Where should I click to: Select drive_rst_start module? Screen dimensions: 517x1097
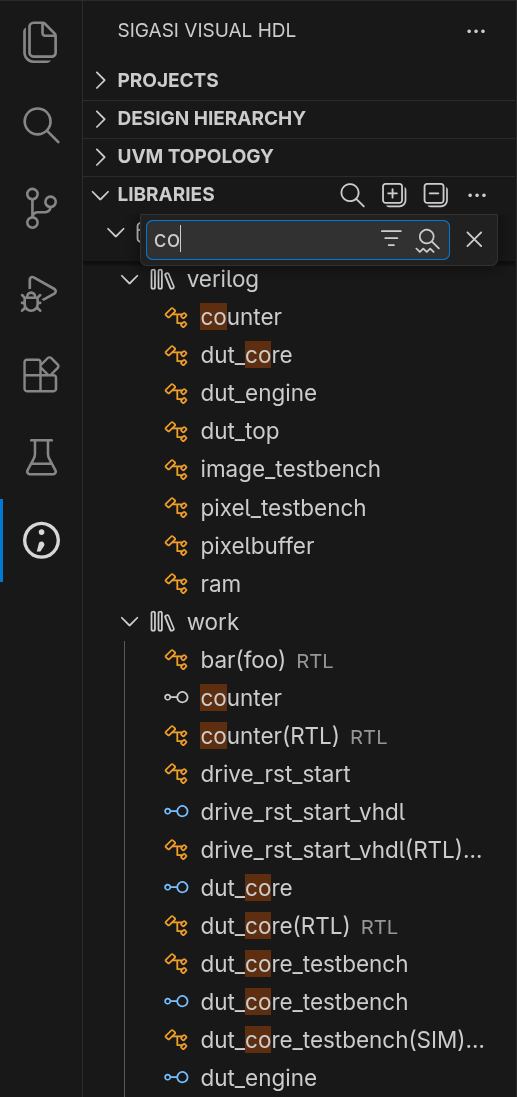coord(275,774)
